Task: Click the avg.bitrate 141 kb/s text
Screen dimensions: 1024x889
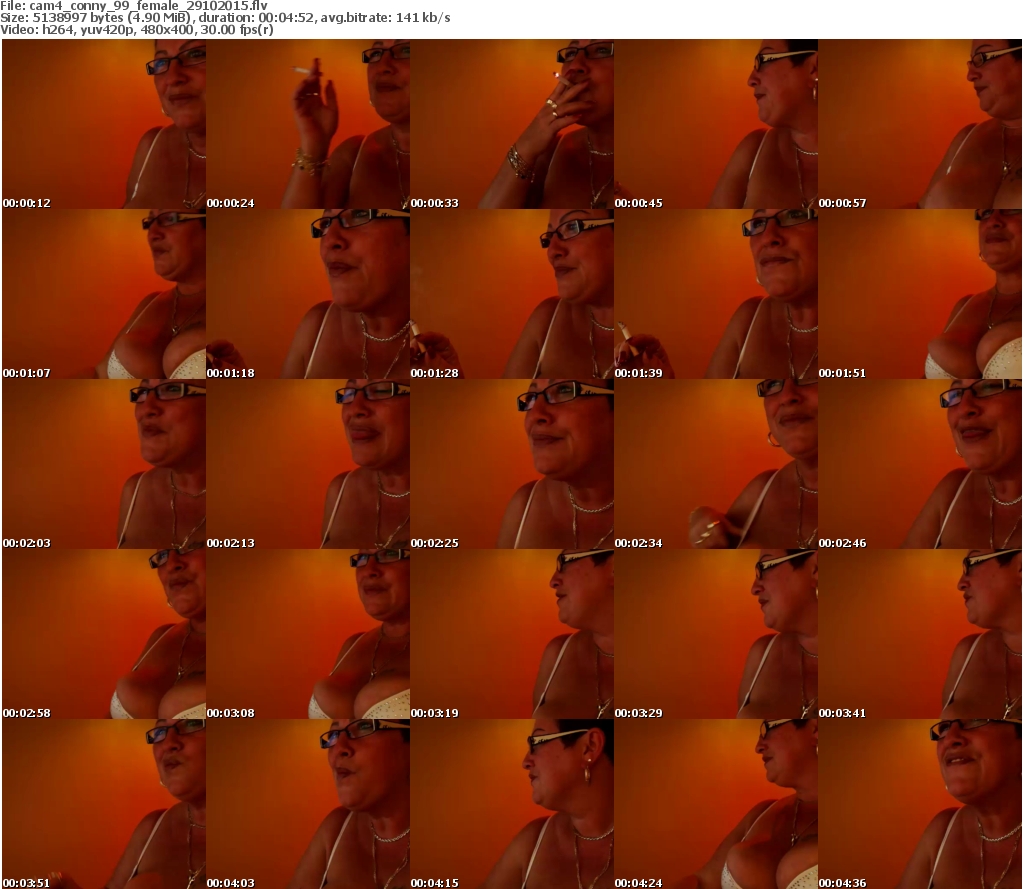Action: pyautogui.click(x=385, y=18)
